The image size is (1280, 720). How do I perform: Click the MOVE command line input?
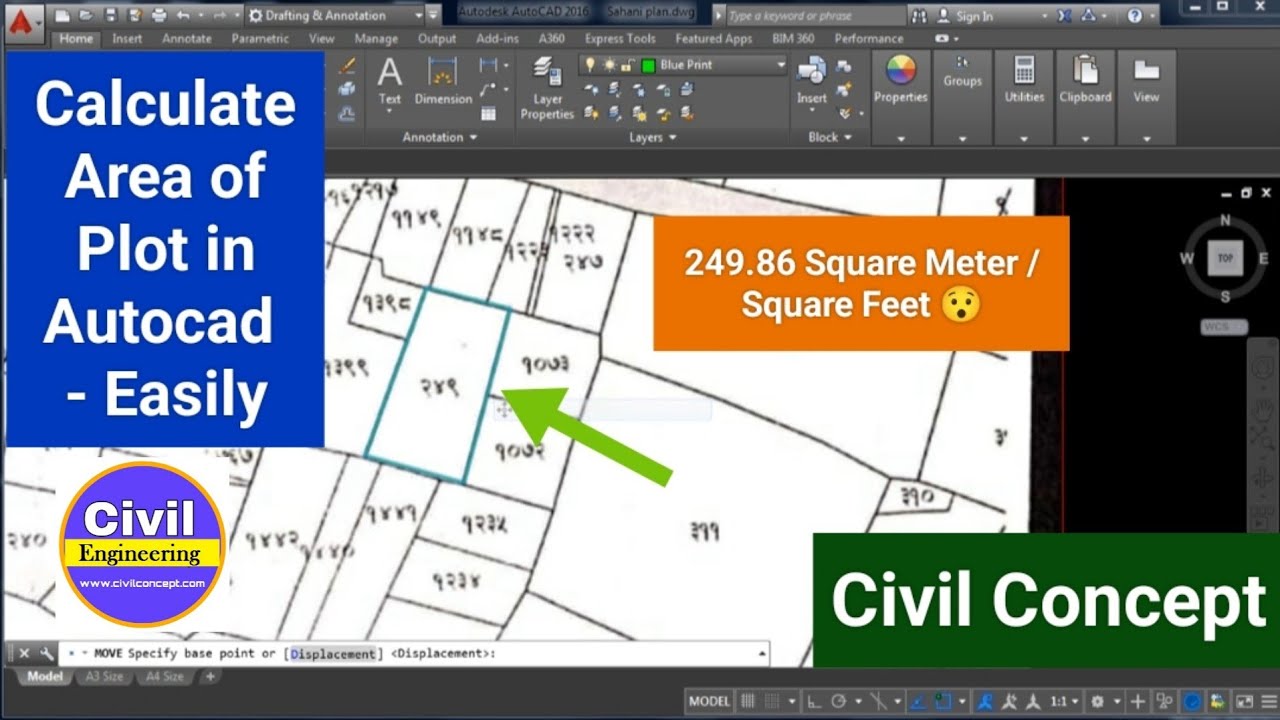[414, 653]
